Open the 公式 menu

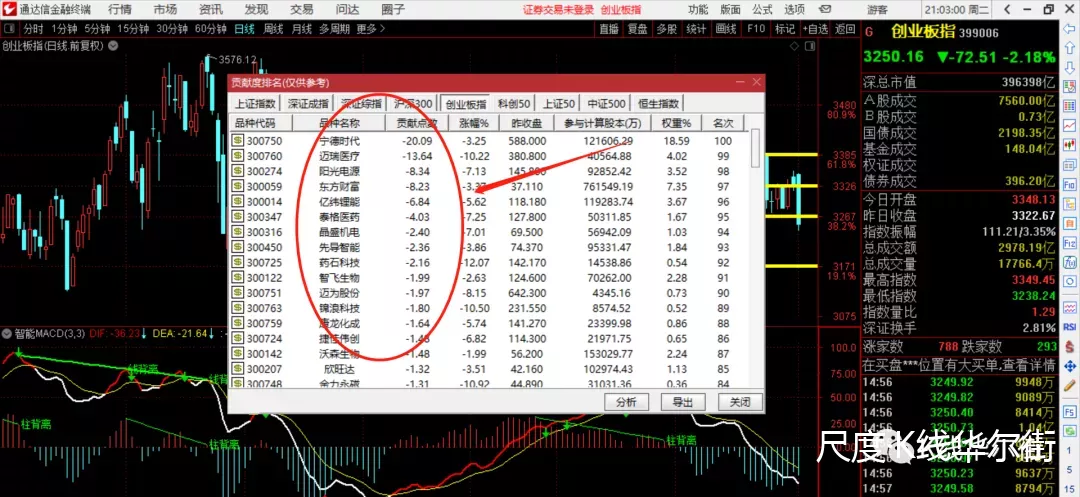762,10
